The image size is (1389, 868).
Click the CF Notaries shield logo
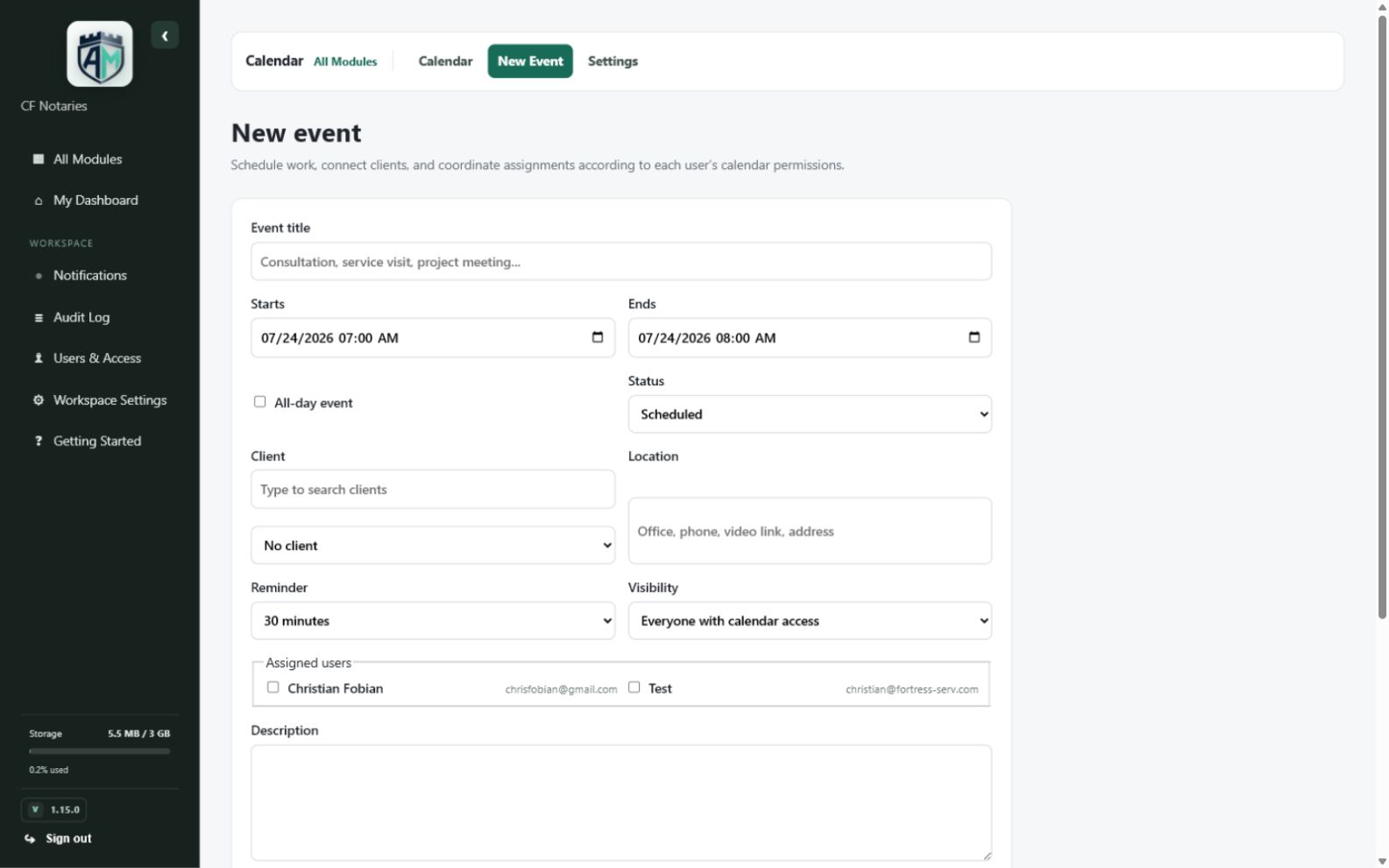pyautogui.click(x=99, y=54)
